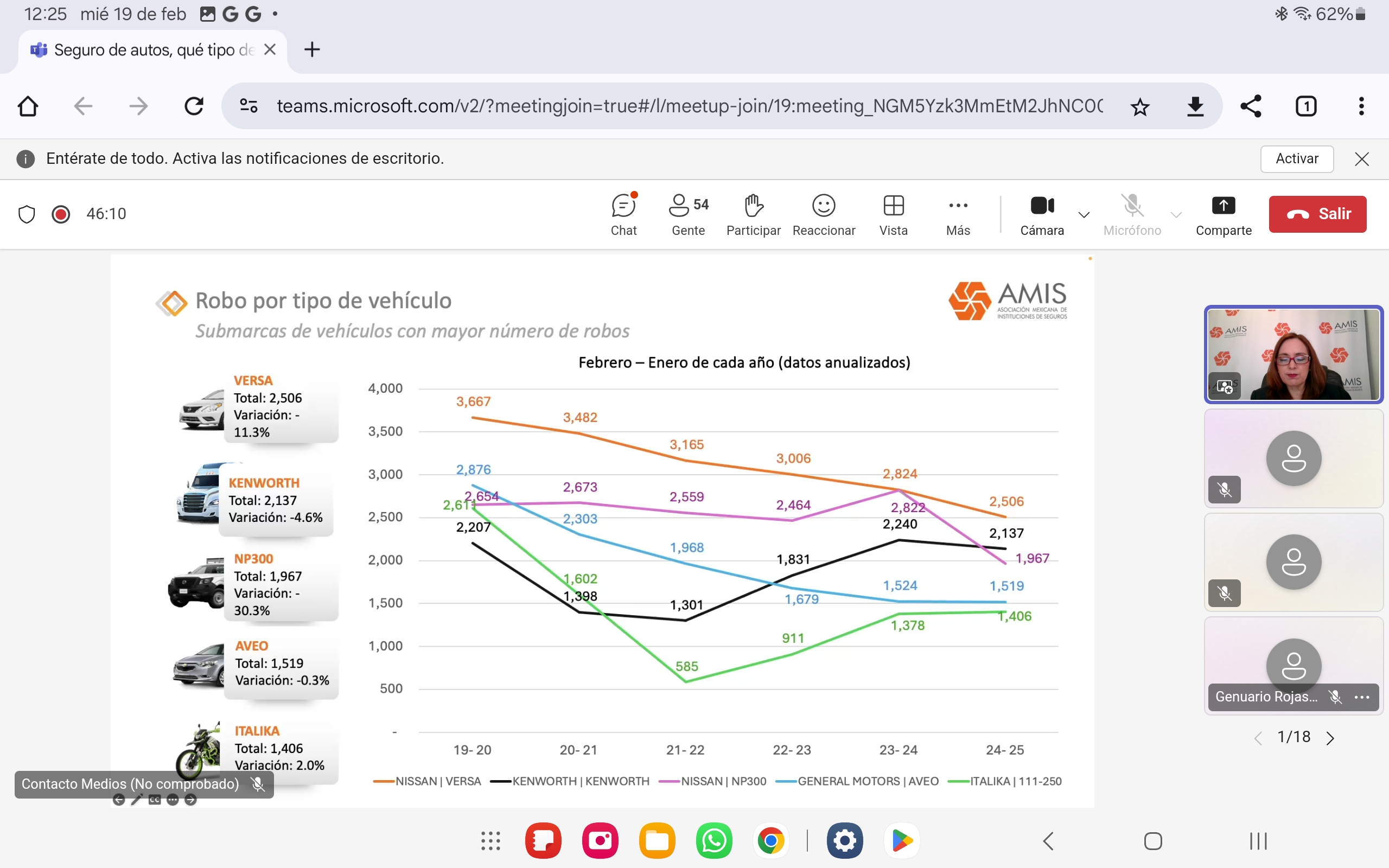Click the ITALIKA | 111-250 legend entry
Image resolution: width=1389 pixels, height=868 pixels.
(1005, 781)
